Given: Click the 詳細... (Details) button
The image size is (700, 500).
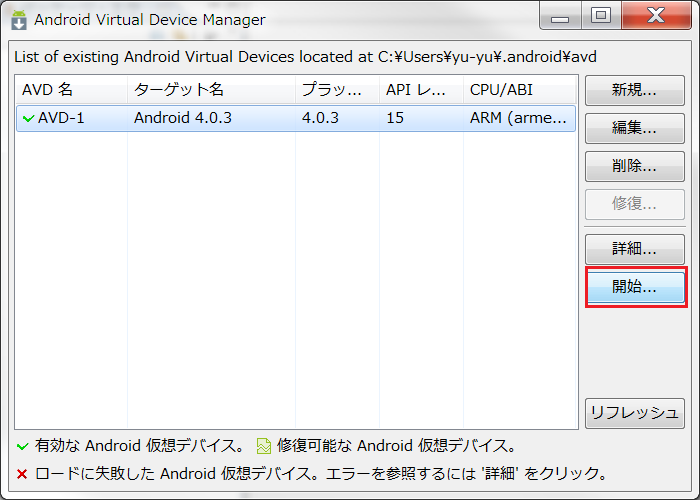Looking at the screenshot, I should click(x=634, y=249).
